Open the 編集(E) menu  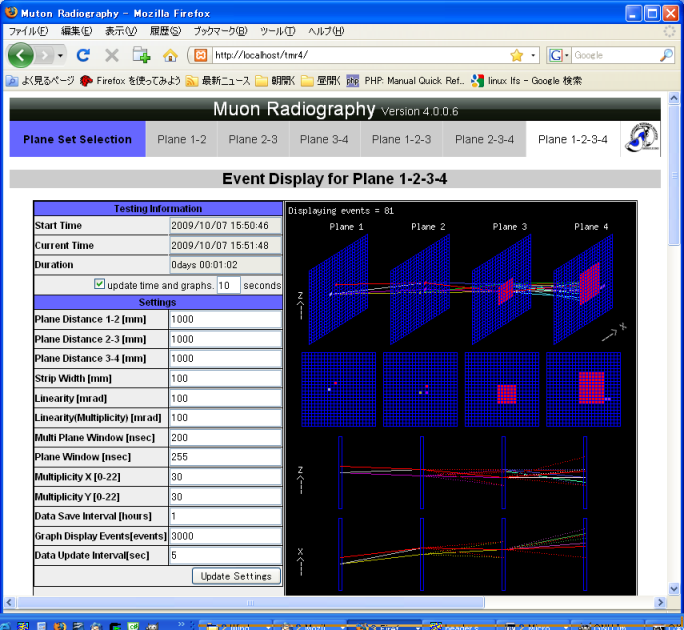pos(77,31)
